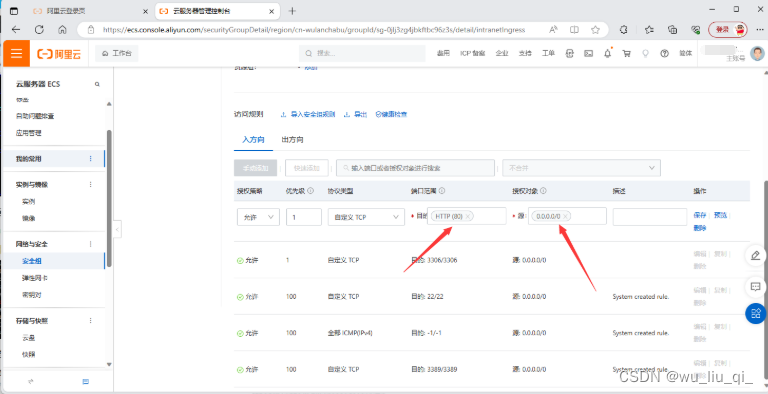The height and width of the screenshot is (394, 768).
Task: Switch to the 出方向 tab
Action: click(292, 140)
